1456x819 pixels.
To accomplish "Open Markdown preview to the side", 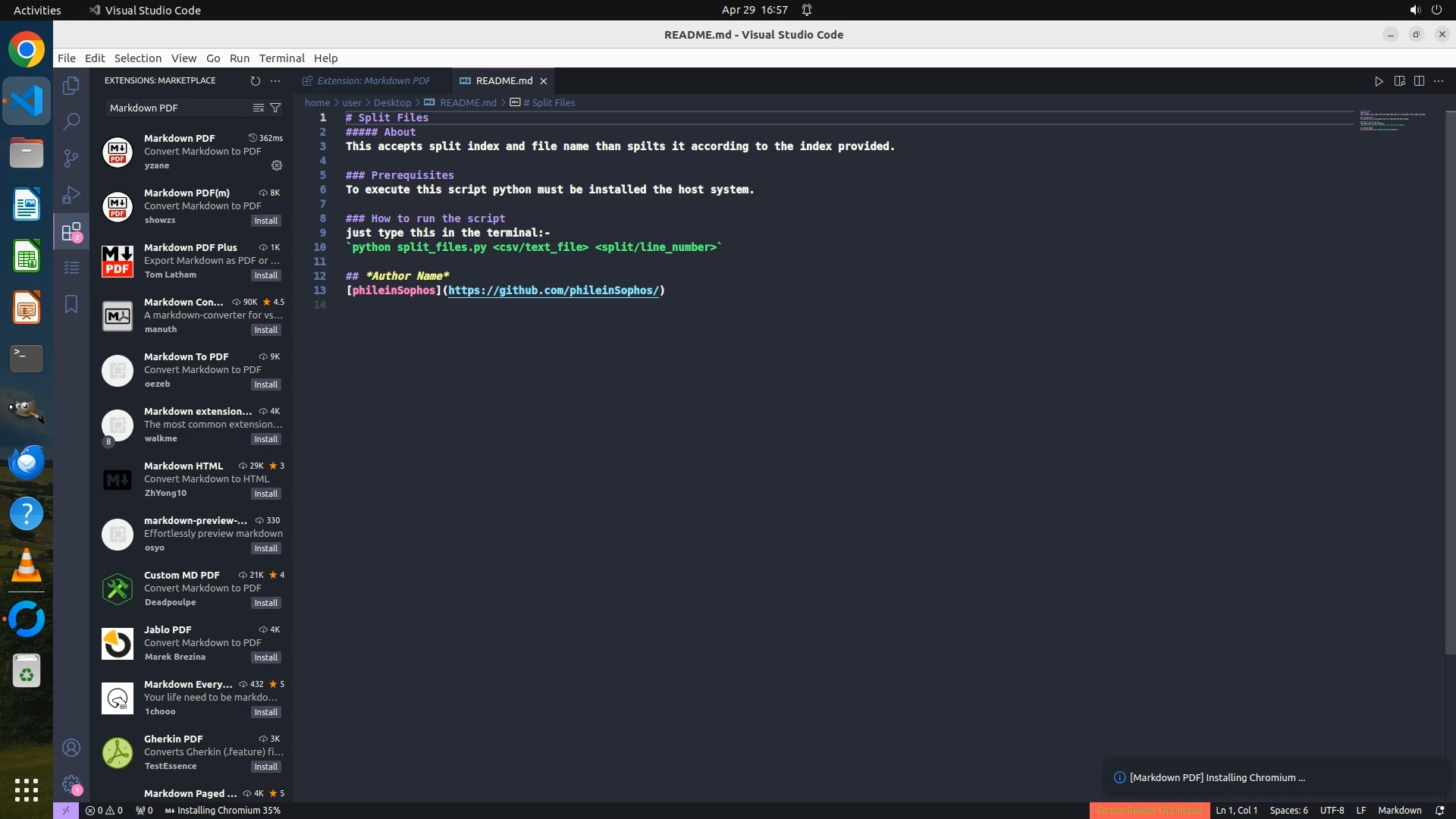I will tap(1399, 80).
